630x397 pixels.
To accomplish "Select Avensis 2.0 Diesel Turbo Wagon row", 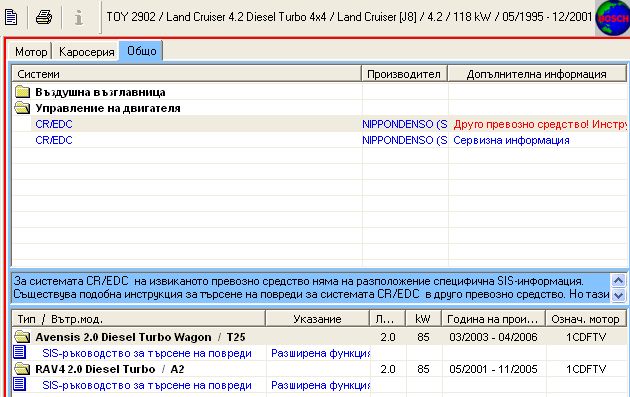I will click(x=319, y=337).
